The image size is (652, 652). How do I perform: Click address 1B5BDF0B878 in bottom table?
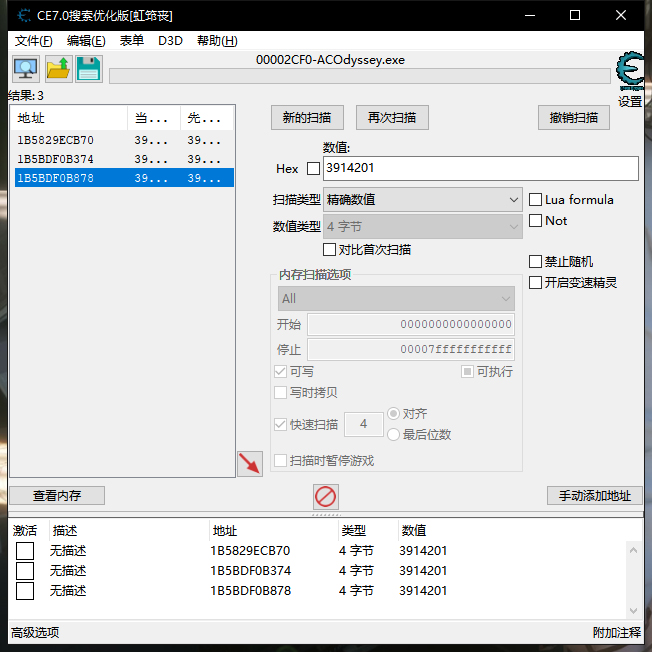[250, 590]
